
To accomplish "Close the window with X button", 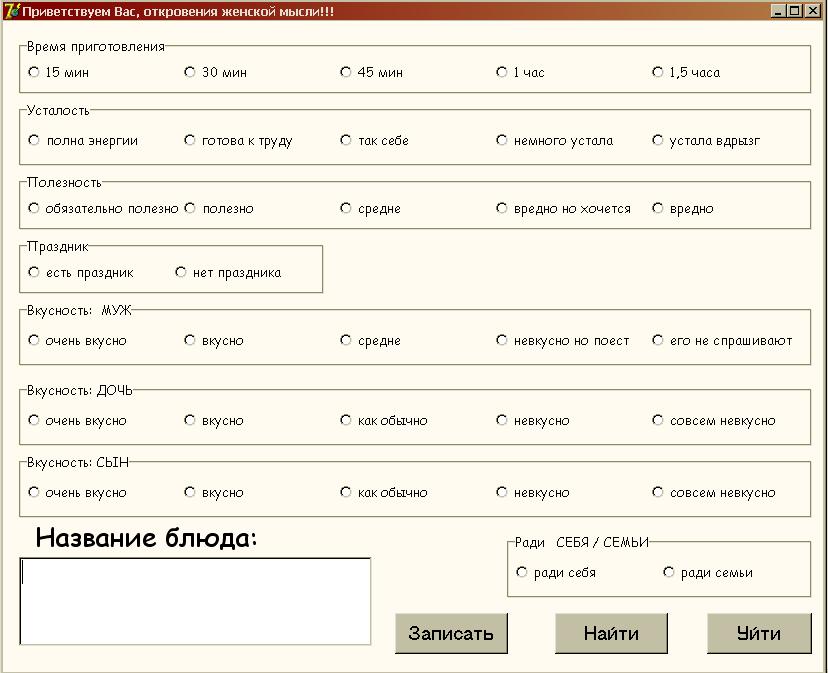I will point(812,11).
